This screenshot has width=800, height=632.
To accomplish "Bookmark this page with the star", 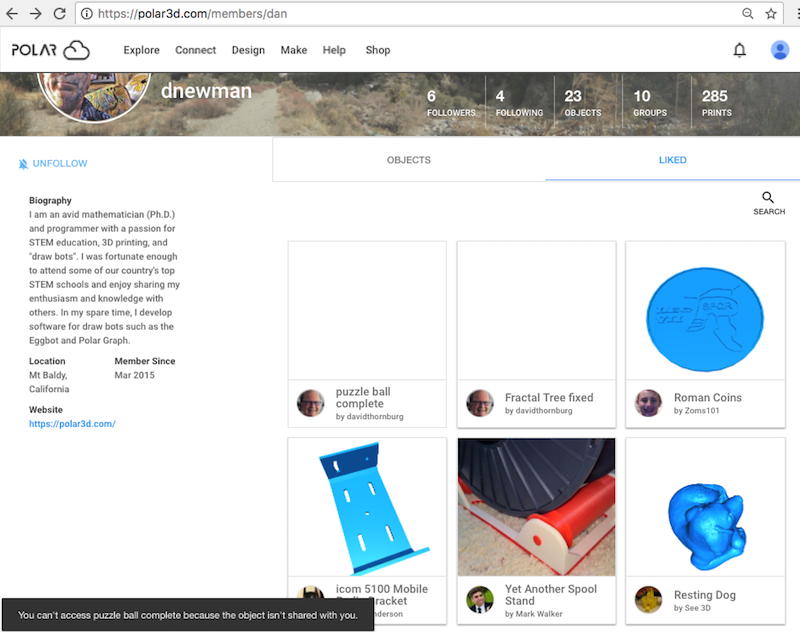I will point(771,14).
